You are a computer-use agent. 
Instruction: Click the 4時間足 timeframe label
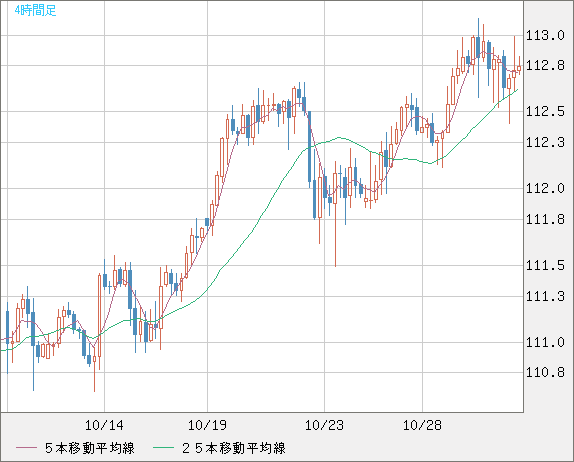(x=36, y=10)
